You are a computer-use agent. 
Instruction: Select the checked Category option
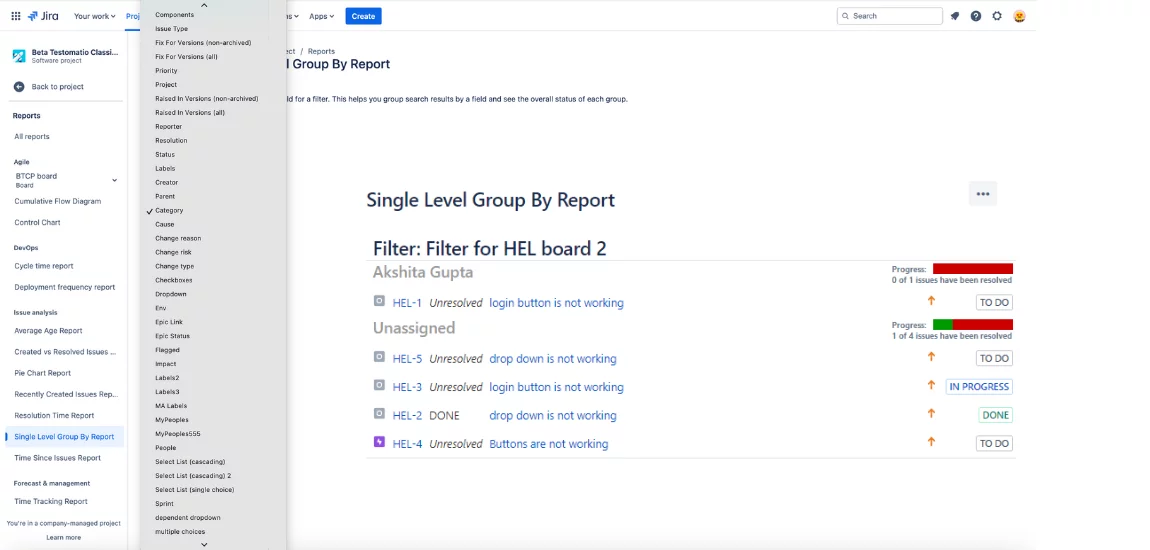[x=169, y=211]
